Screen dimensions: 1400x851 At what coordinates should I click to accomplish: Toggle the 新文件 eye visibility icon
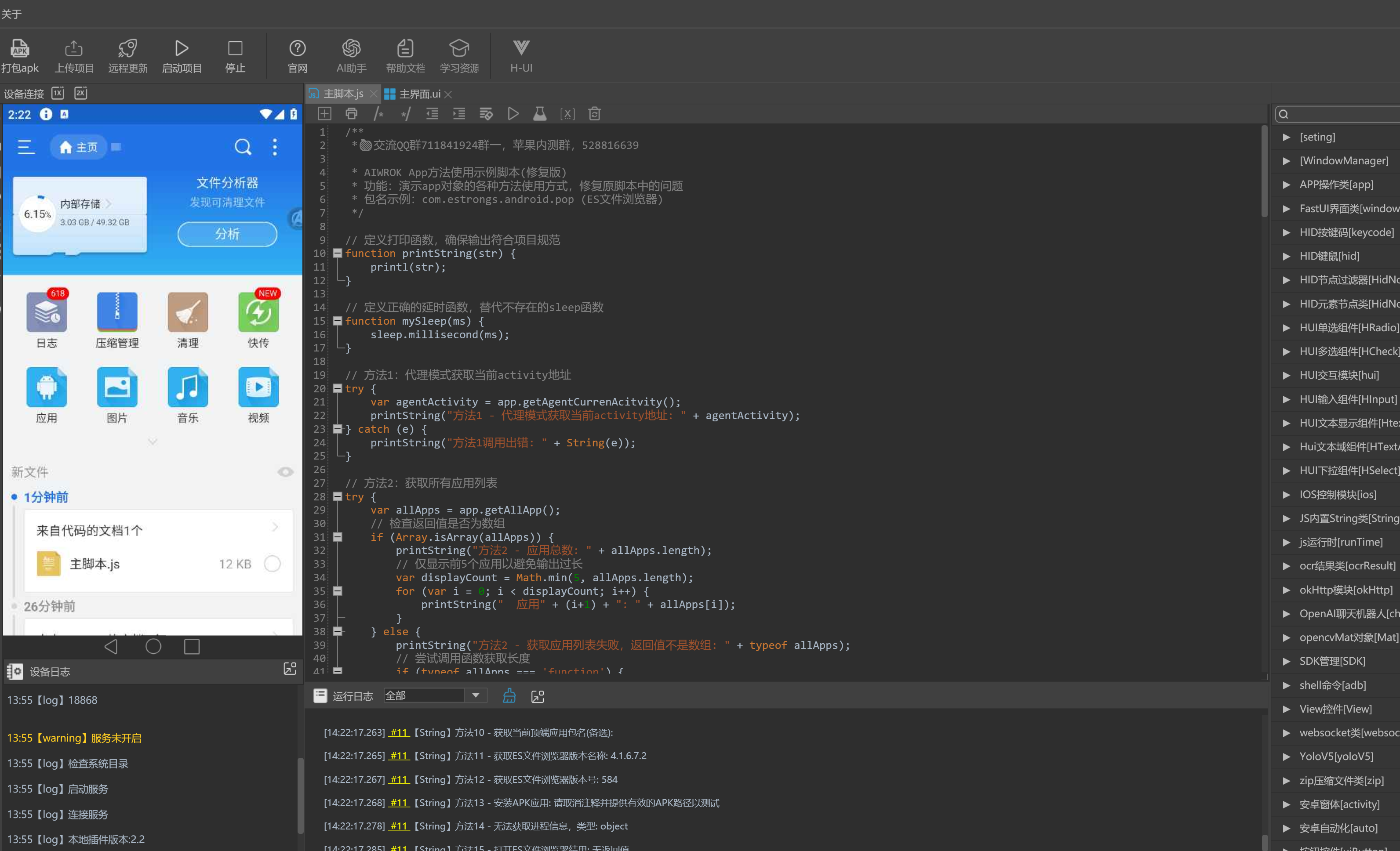285,472
